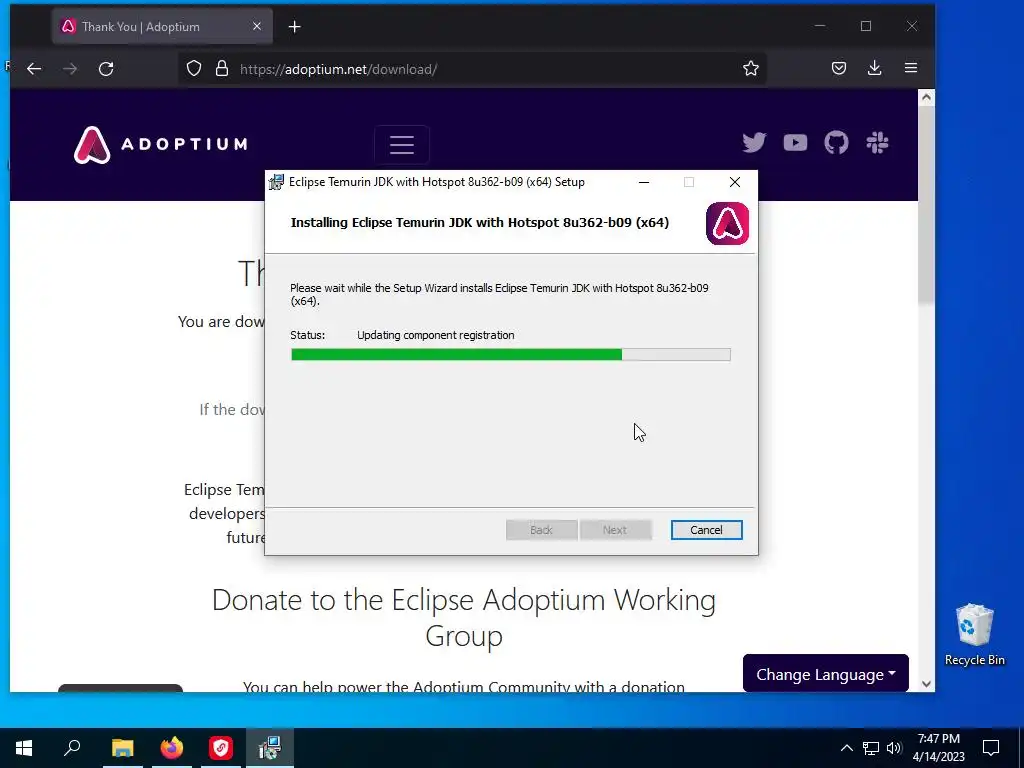Screen dimensions: 1024x768
Task: Open Windows taskbar search
Action: (72, 748)
